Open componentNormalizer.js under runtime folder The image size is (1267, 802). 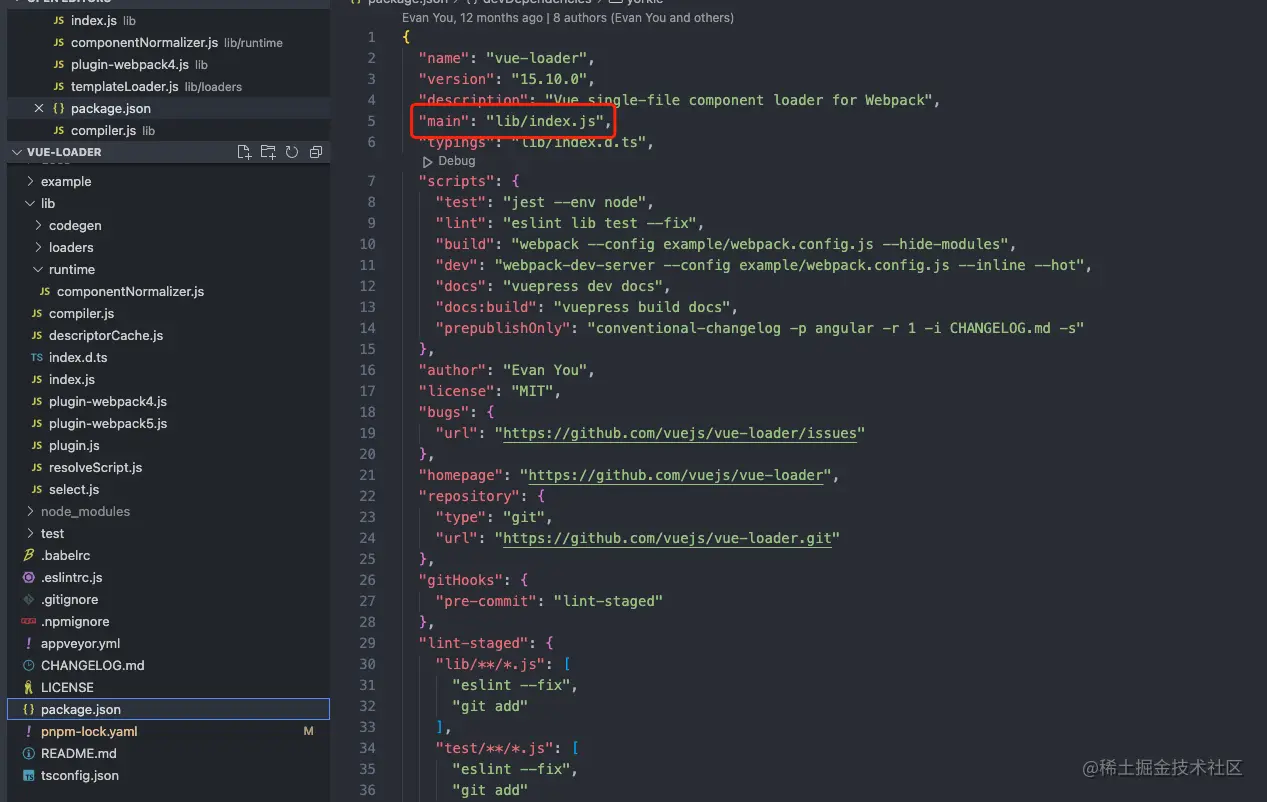pos(168,291)
